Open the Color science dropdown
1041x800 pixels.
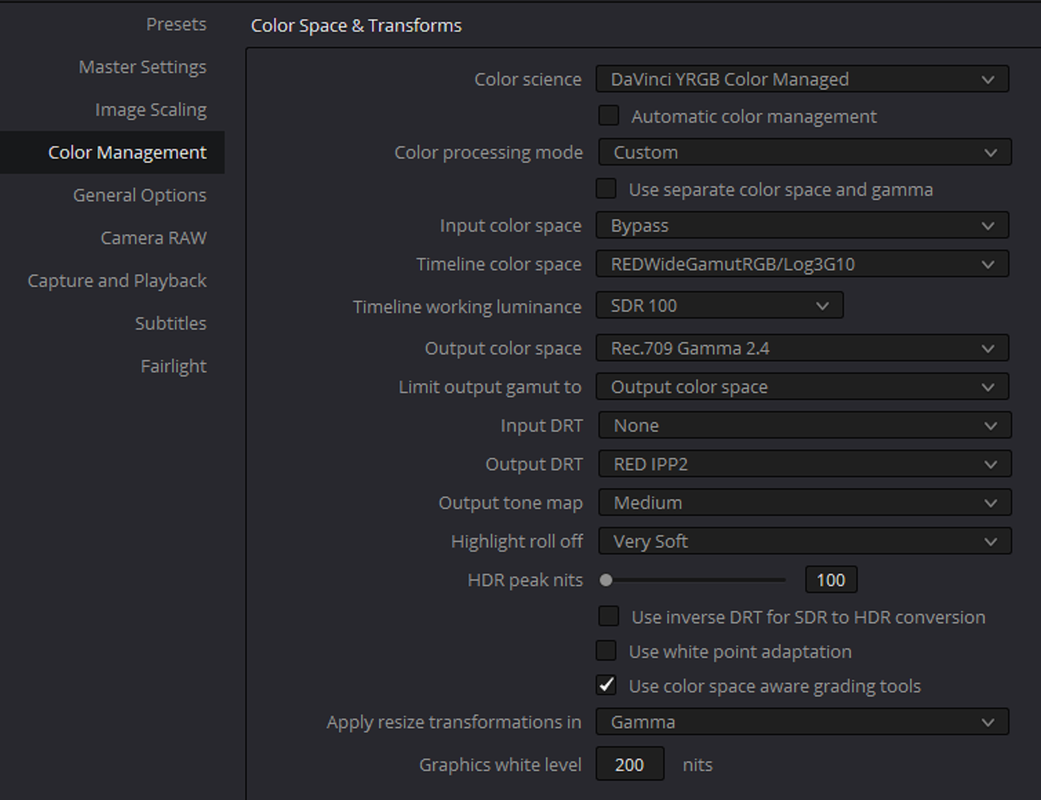point(802,79)
